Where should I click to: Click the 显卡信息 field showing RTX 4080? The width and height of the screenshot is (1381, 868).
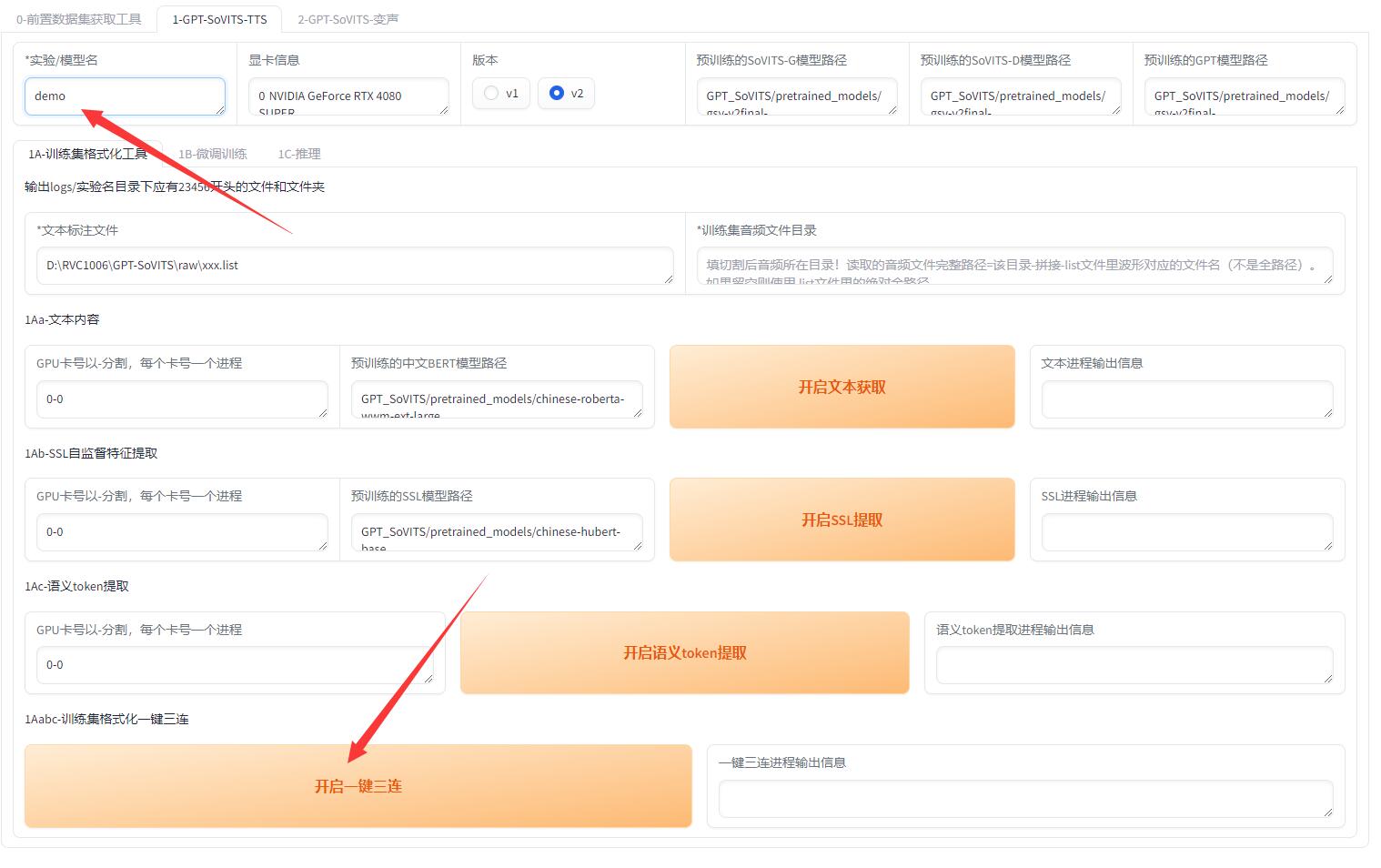click(x=348, y=96)
